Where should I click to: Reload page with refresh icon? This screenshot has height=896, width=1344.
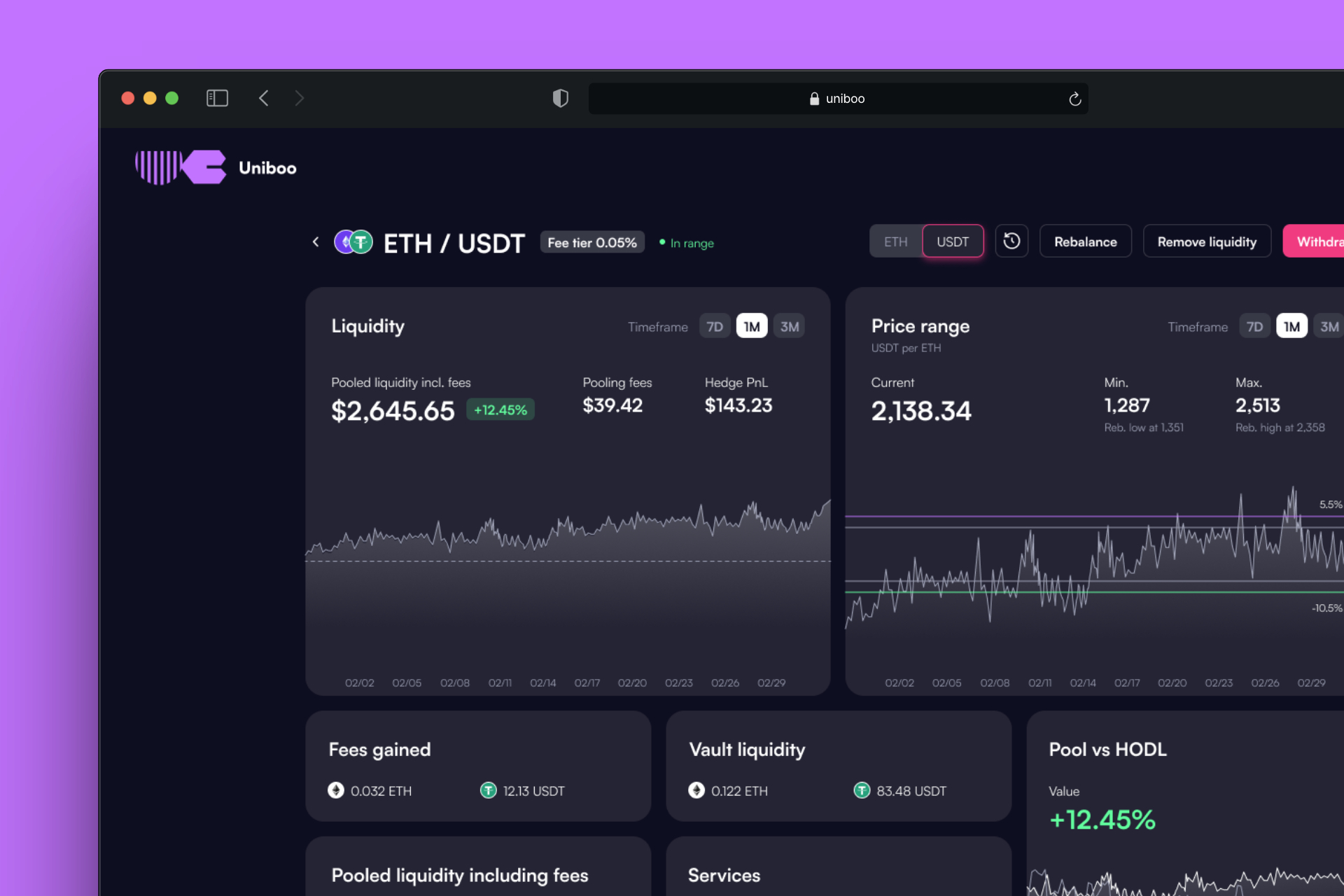1074,99
